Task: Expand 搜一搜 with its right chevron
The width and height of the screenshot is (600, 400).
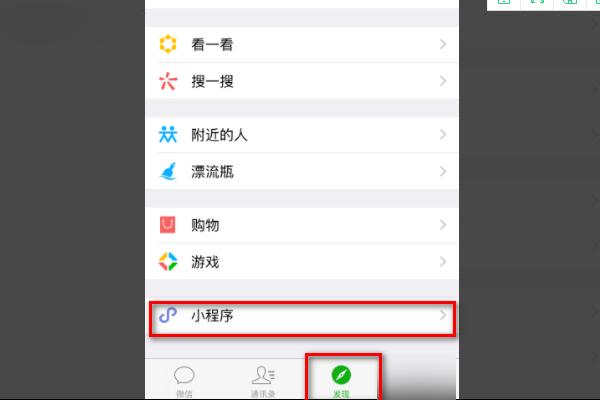Action: point(443,81)
